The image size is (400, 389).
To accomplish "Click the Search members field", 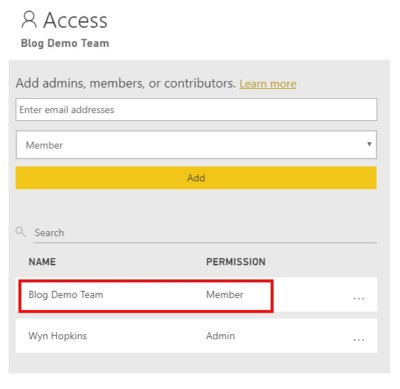I will [205, 233].
